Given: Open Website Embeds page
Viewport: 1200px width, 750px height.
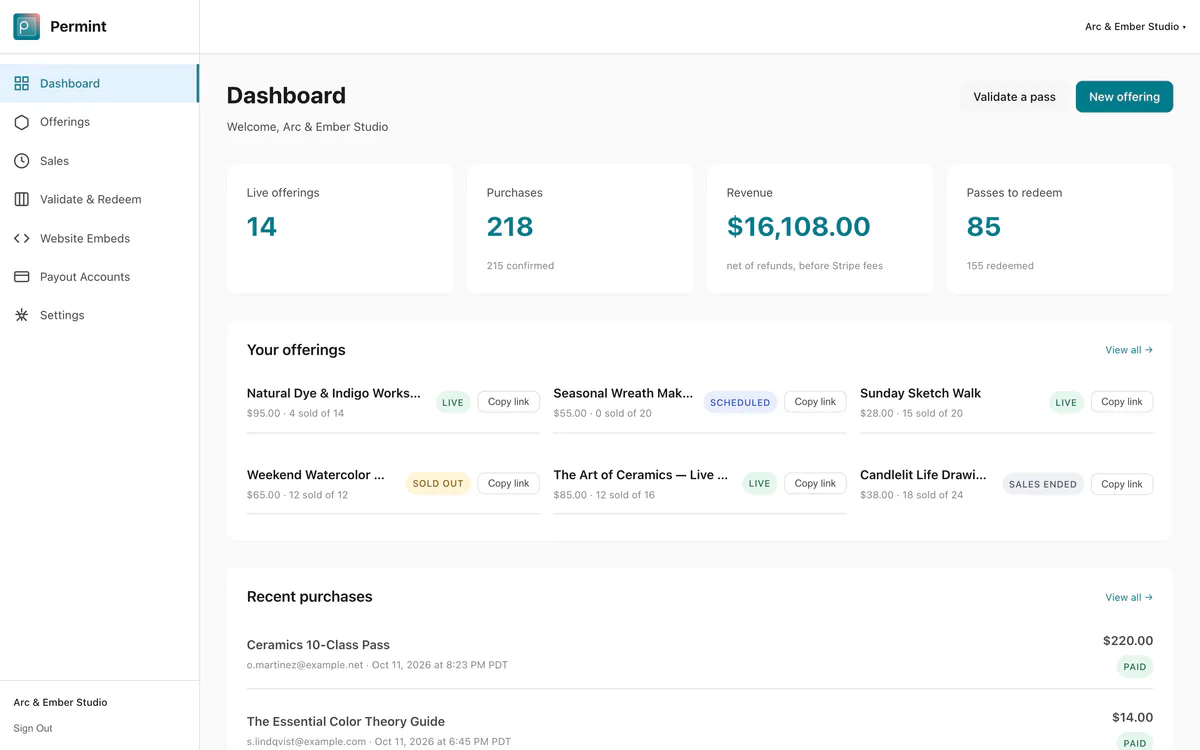Looking at the screenshot, I should click(x=99, y=238).
